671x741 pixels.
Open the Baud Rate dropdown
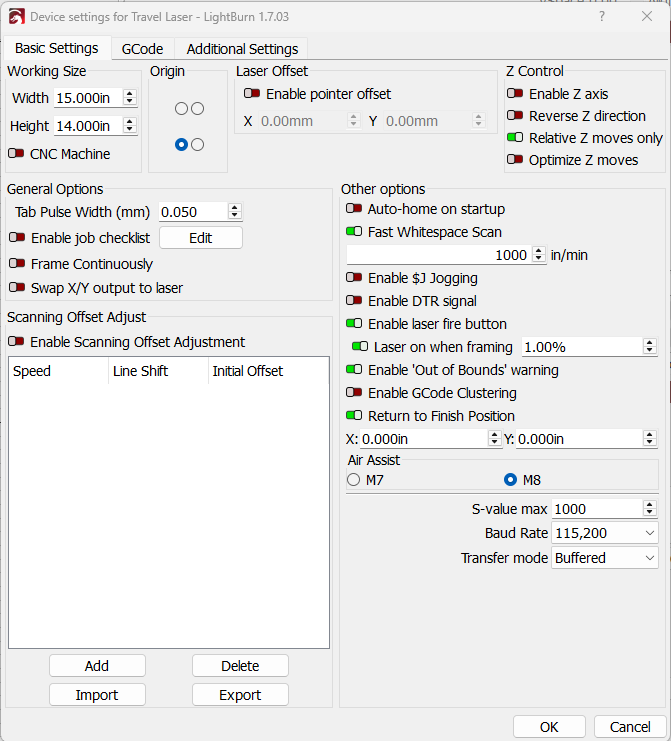(604, 533)
